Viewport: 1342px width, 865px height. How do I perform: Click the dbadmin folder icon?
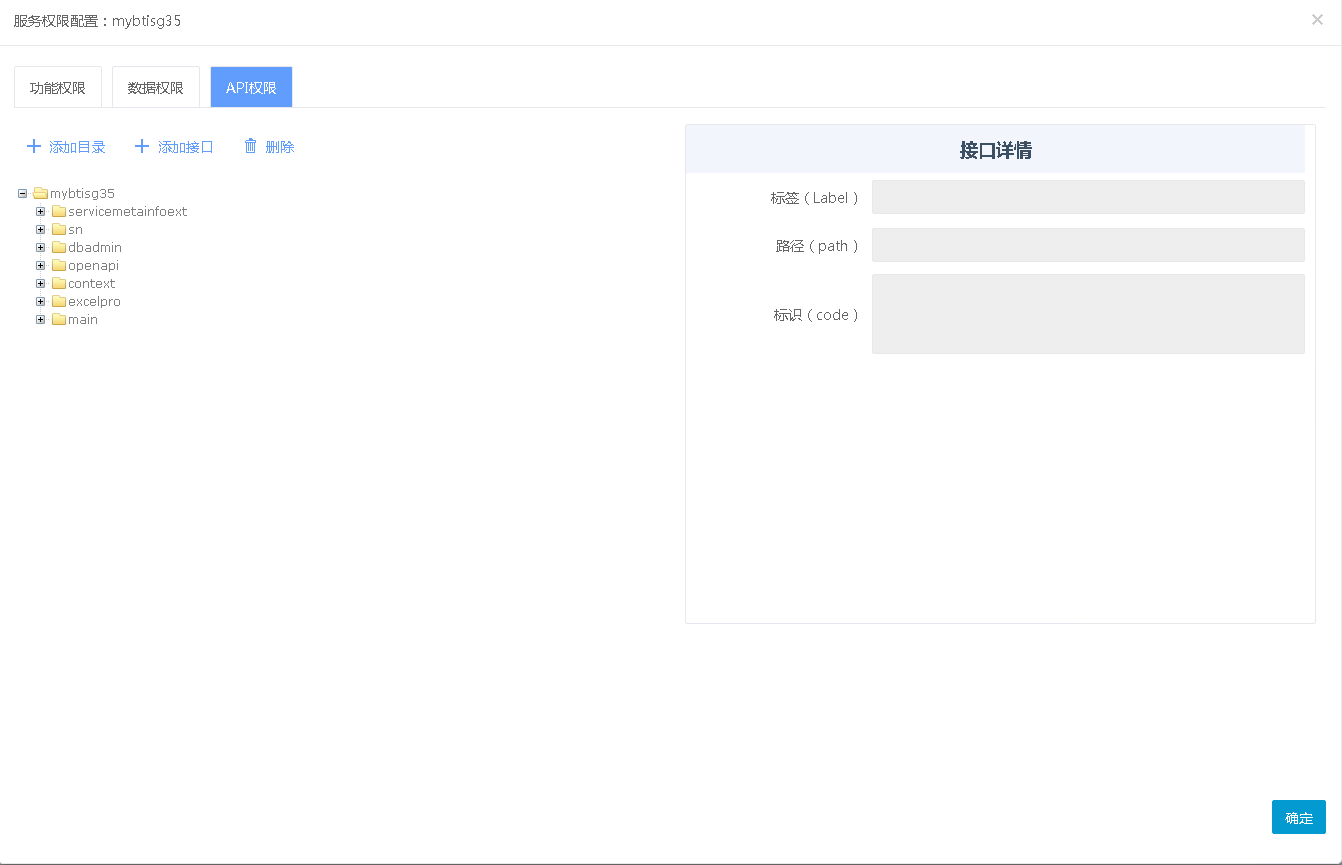pos(59,248)
